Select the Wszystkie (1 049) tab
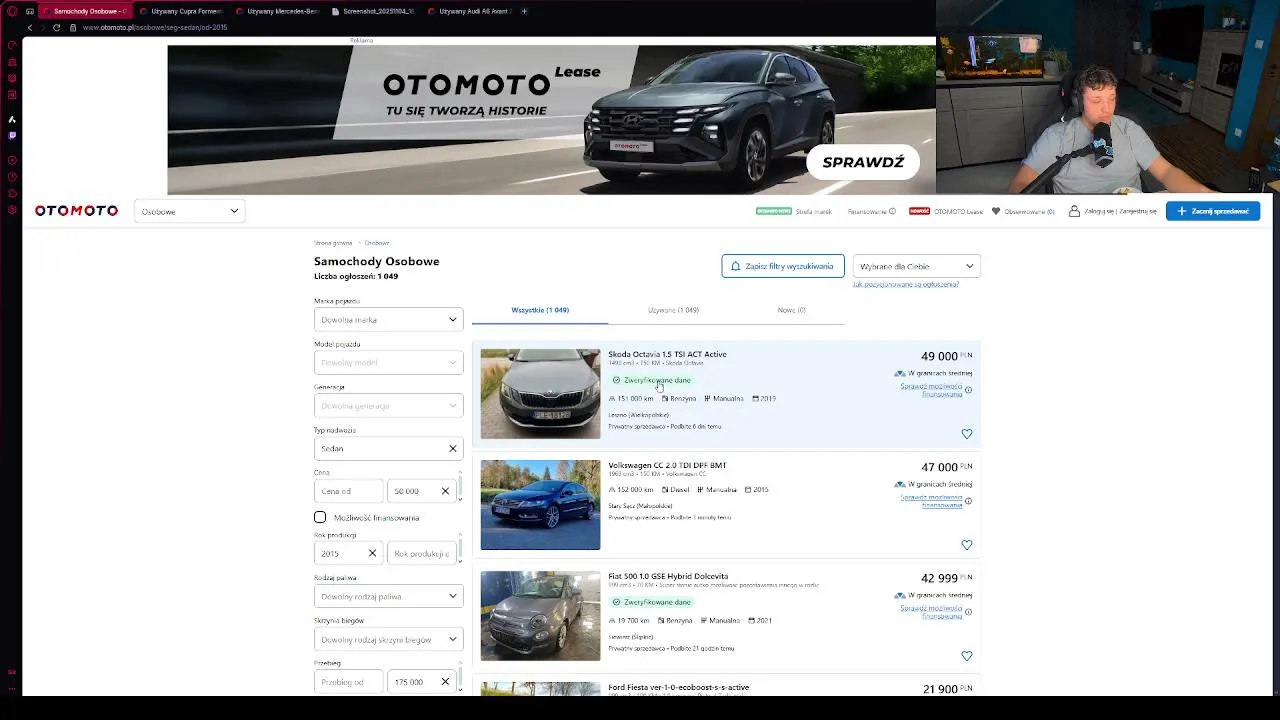The width and height of the screenshot is (1280, 720). click(540, 310)
